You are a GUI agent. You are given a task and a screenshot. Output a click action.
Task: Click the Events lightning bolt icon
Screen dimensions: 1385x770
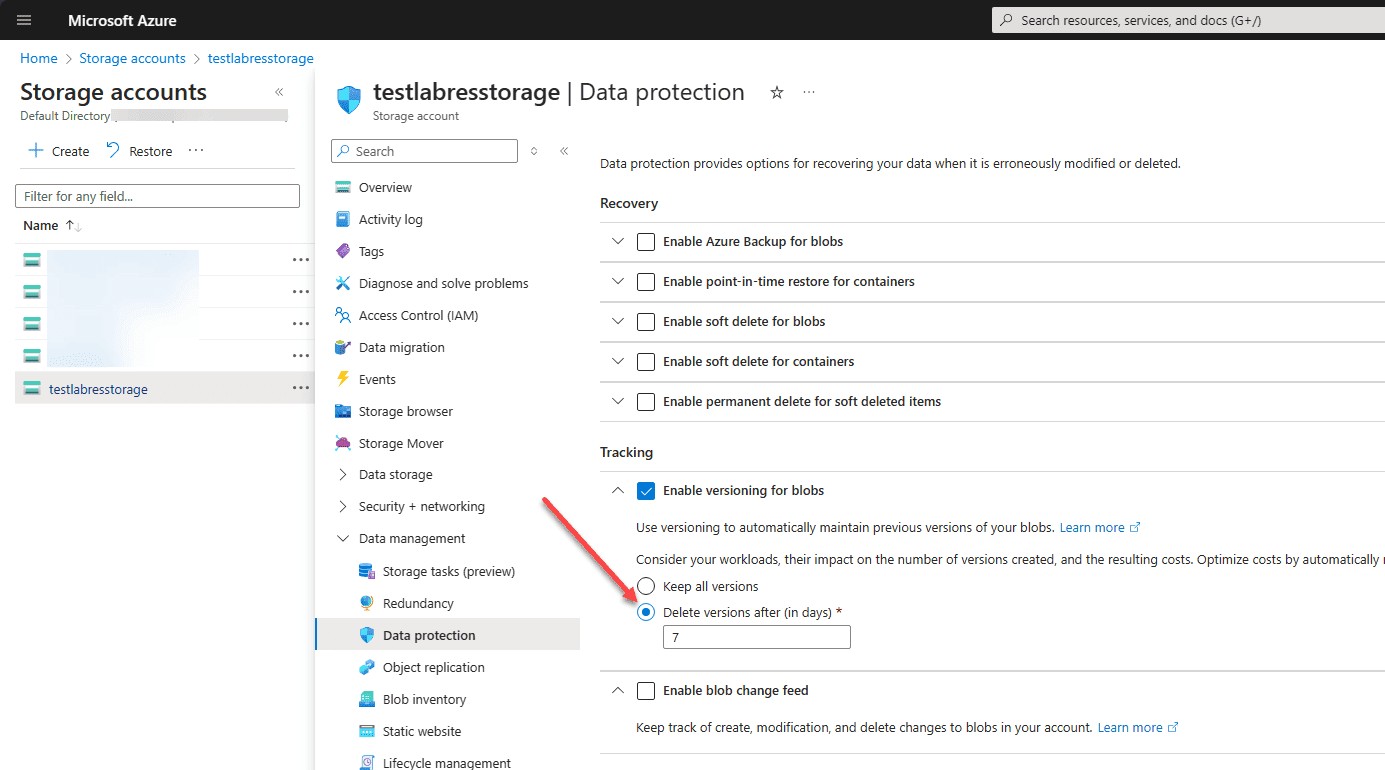[343, 379]
